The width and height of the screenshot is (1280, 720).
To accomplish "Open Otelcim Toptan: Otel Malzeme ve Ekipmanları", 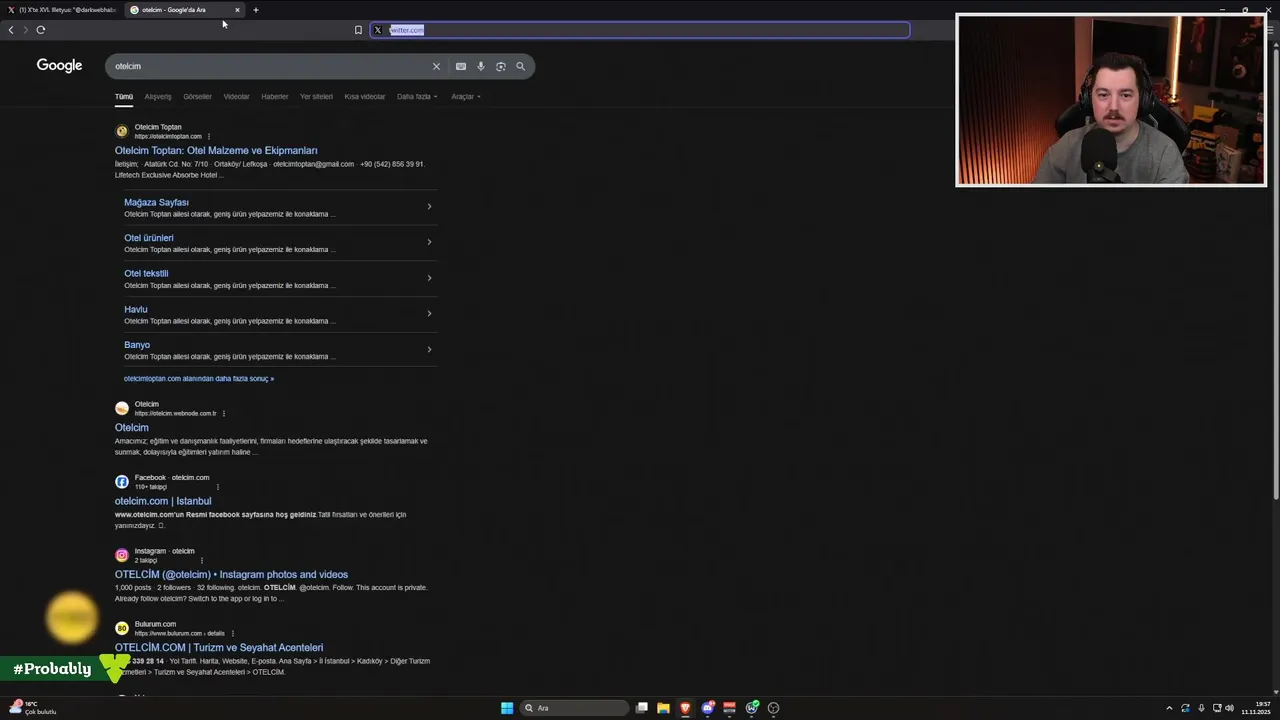I will [x=216, y=150].
